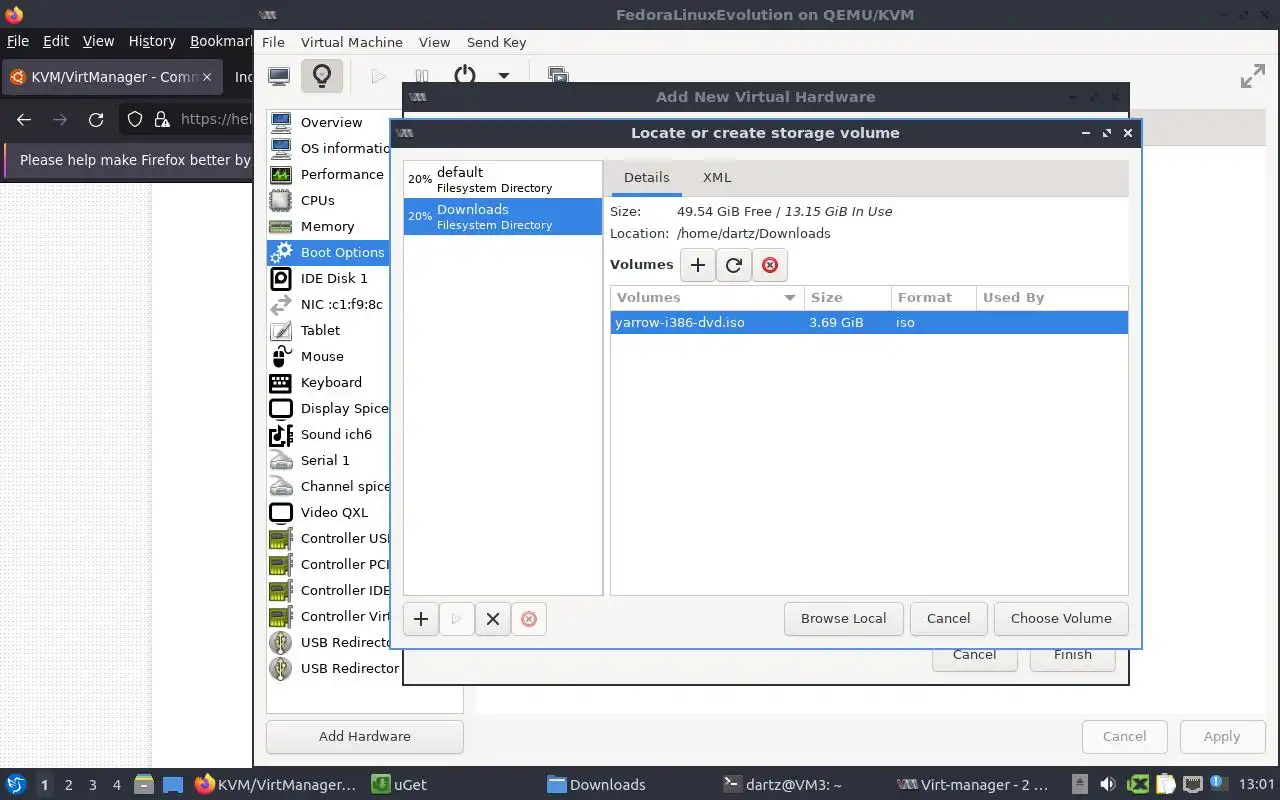Click the Browse Local button

[x=844, y=618]
